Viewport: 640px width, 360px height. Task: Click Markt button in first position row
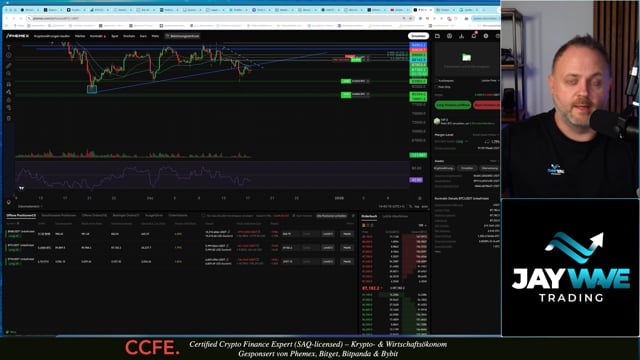pyautogui.click(x=347, y=234)
